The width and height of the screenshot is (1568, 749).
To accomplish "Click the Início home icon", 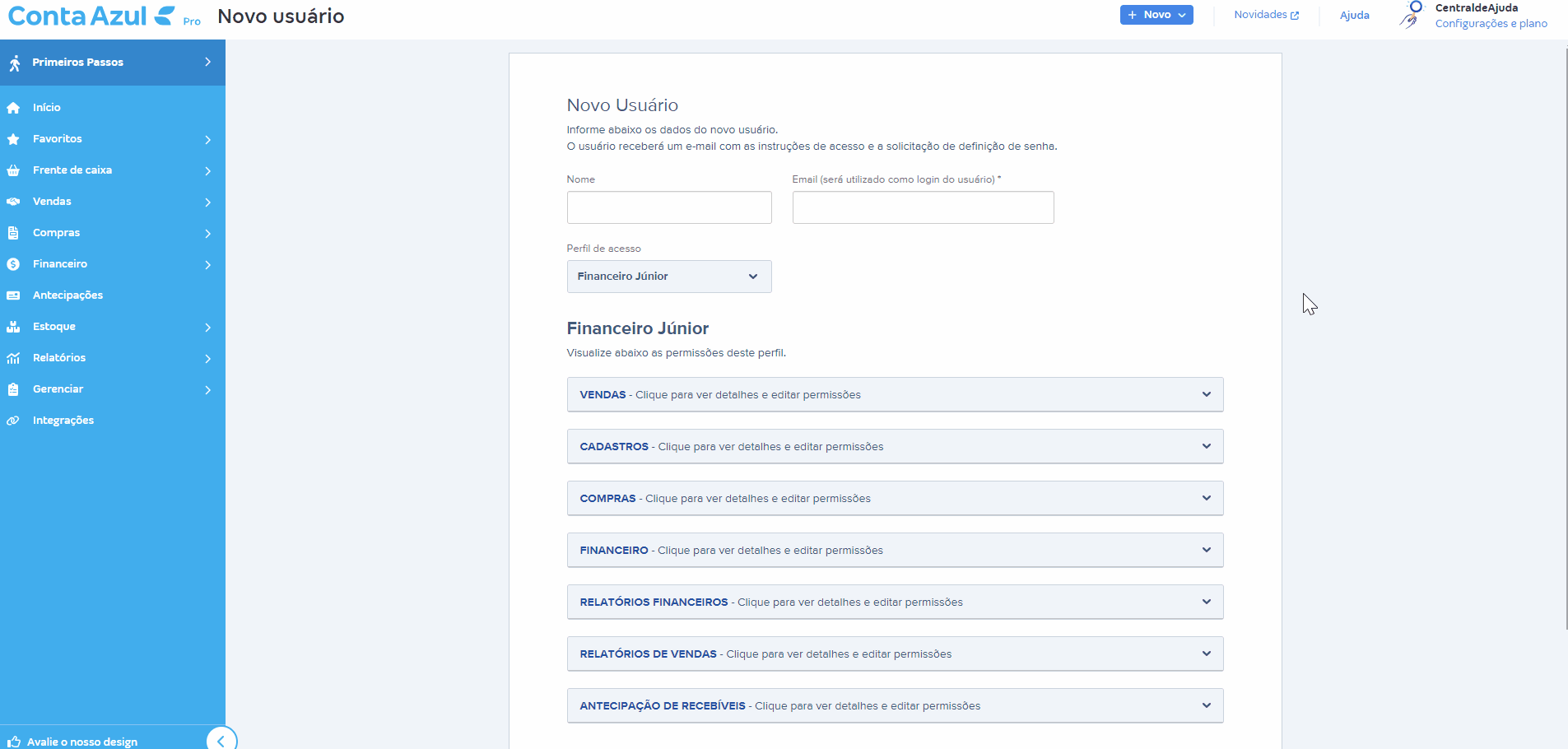I will pyautogui.click(x=13, y=108).
